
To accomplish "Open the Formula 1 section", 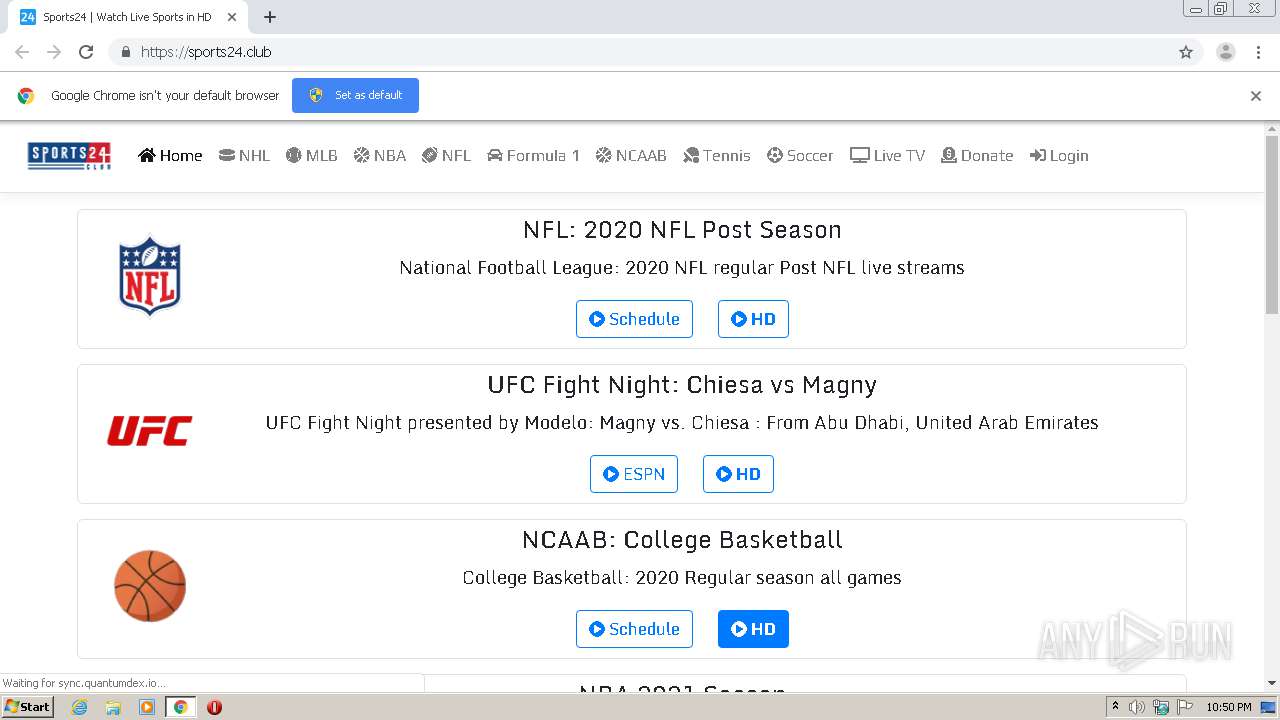I will (533, 155).
